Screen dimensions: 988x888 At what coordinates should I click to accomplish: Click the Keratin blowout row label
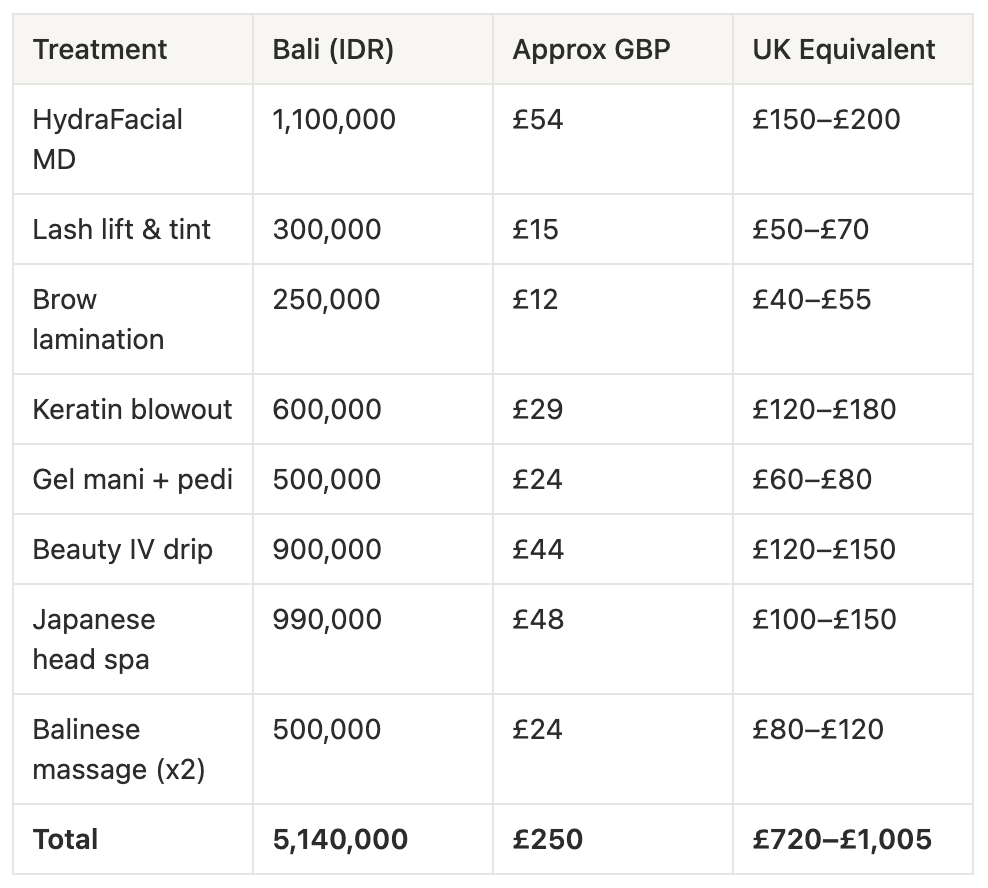coord(133,409)
